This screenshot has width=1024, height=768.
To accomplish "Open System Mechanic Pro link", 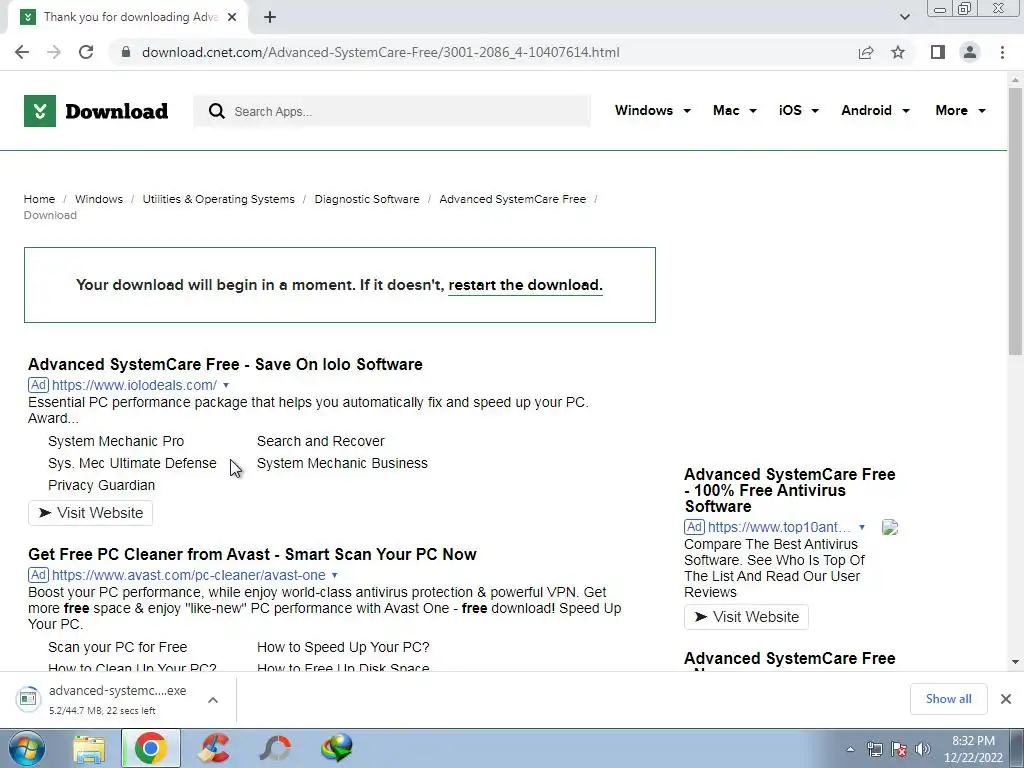I will (116, 441).
